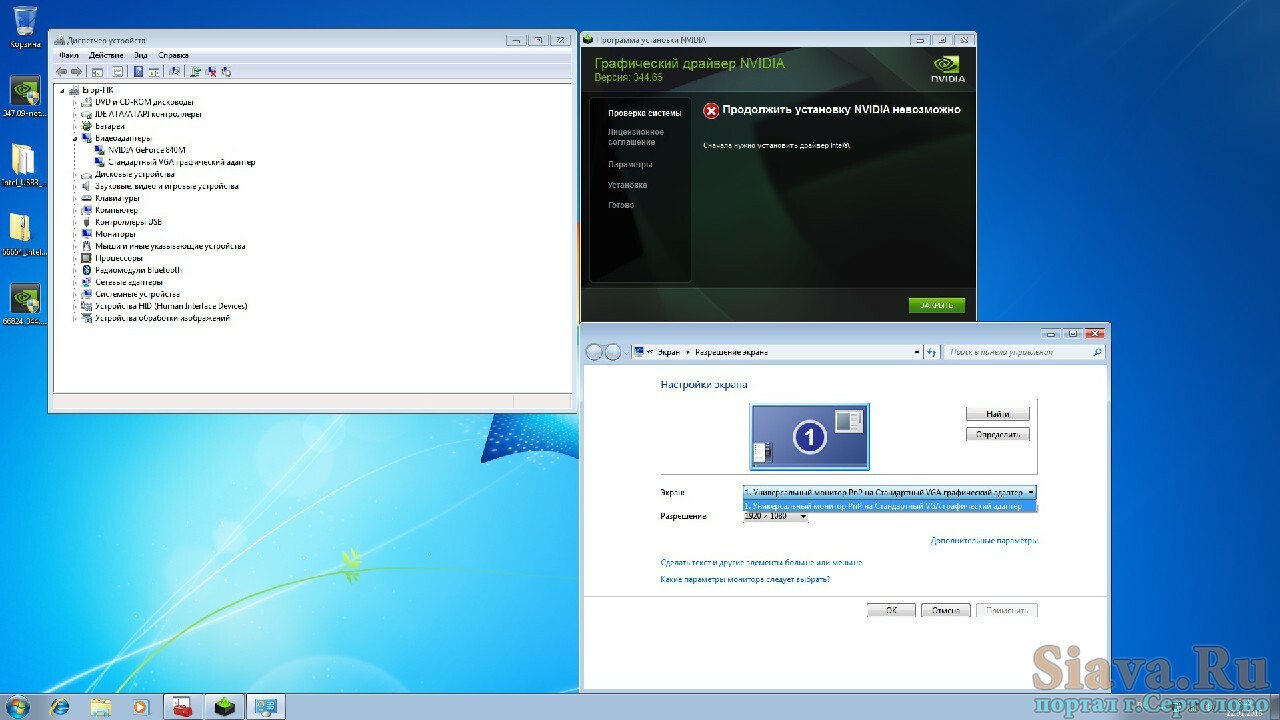
Task: Select Системные устройства in device tree
Action: pos(138,294)
